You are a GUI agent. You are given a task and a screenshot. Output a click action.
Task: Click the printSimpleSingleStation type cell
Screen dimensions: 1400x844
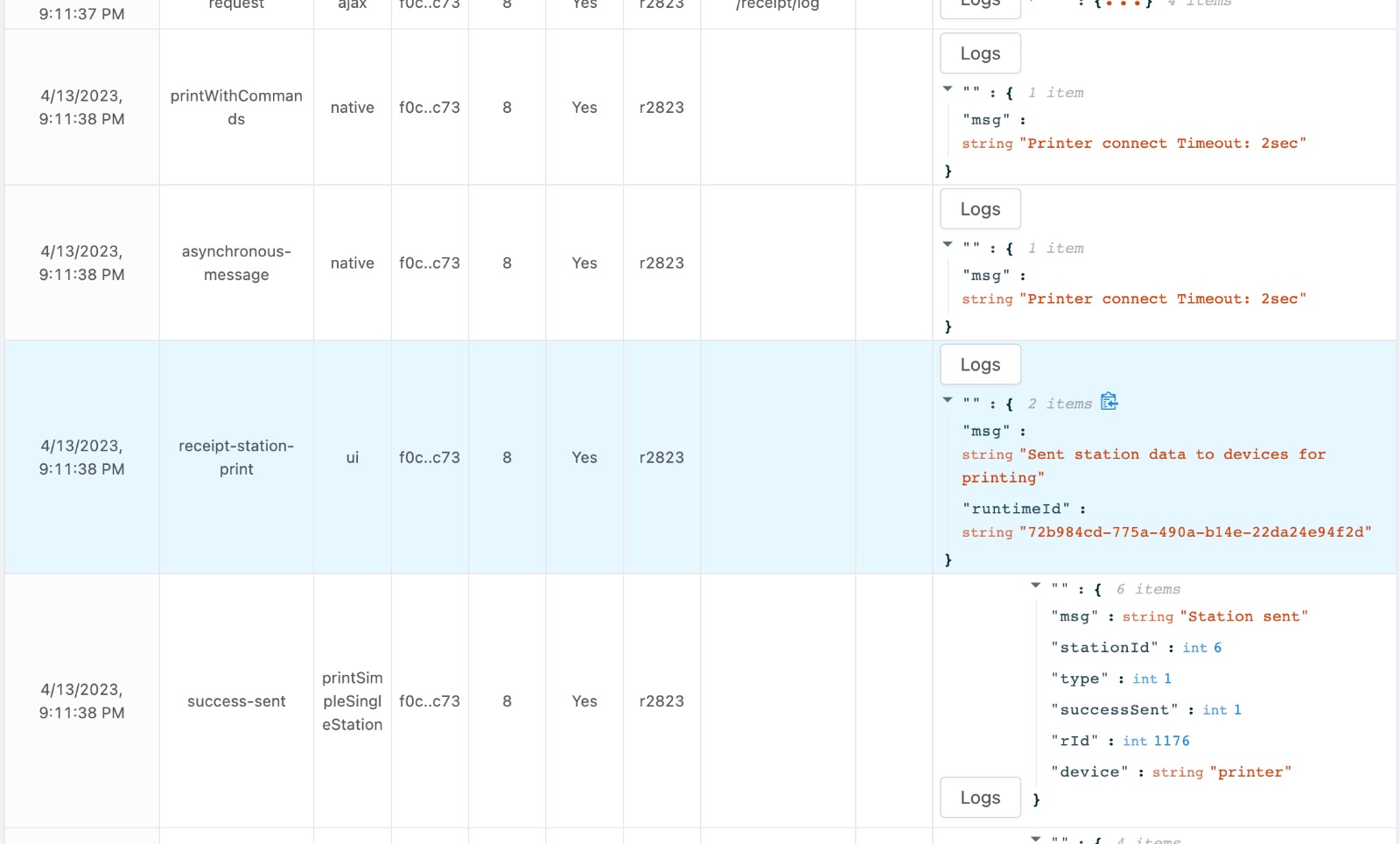352,701
